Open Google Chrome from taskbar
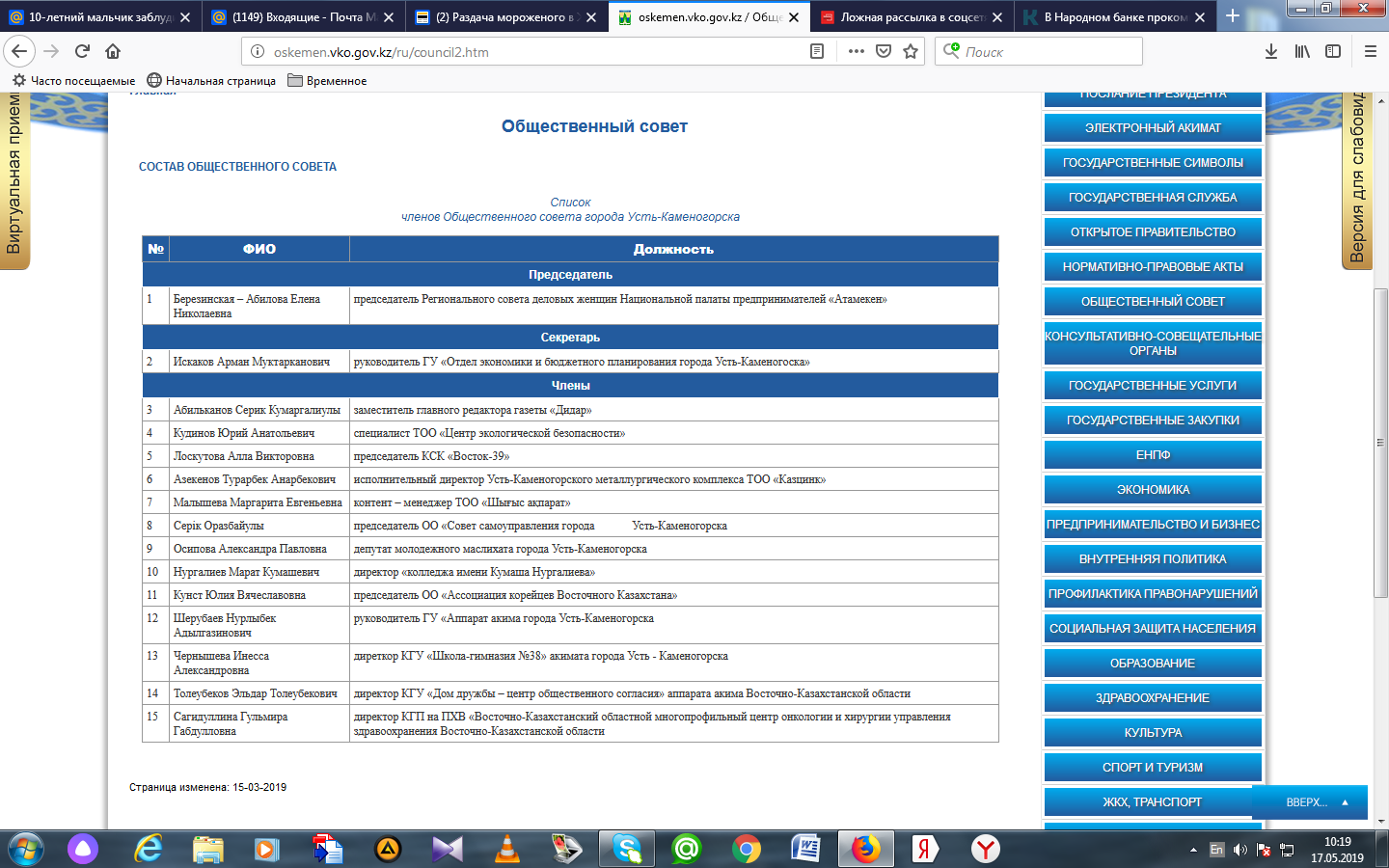The height and width of the screenshot is (868, 1389). pyautogui.click(x=747, y=849)
